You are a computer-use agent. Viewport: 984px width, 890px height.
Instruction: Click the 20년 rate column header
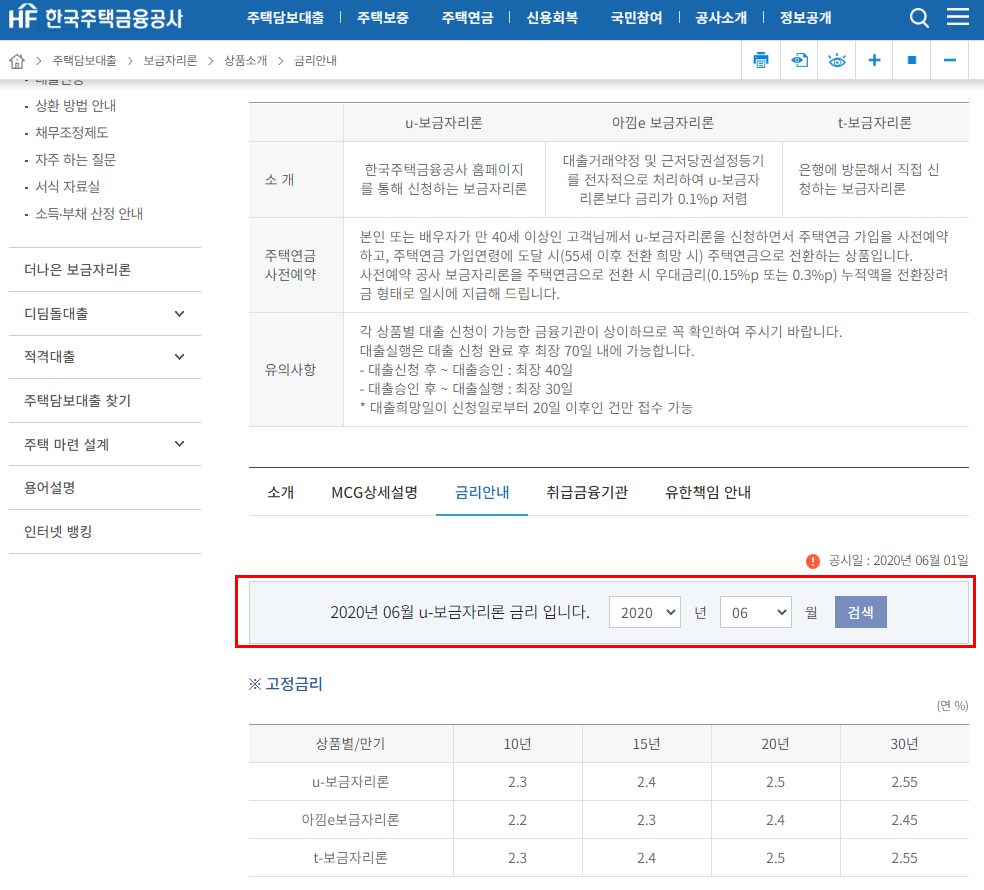tap(776, 744)
